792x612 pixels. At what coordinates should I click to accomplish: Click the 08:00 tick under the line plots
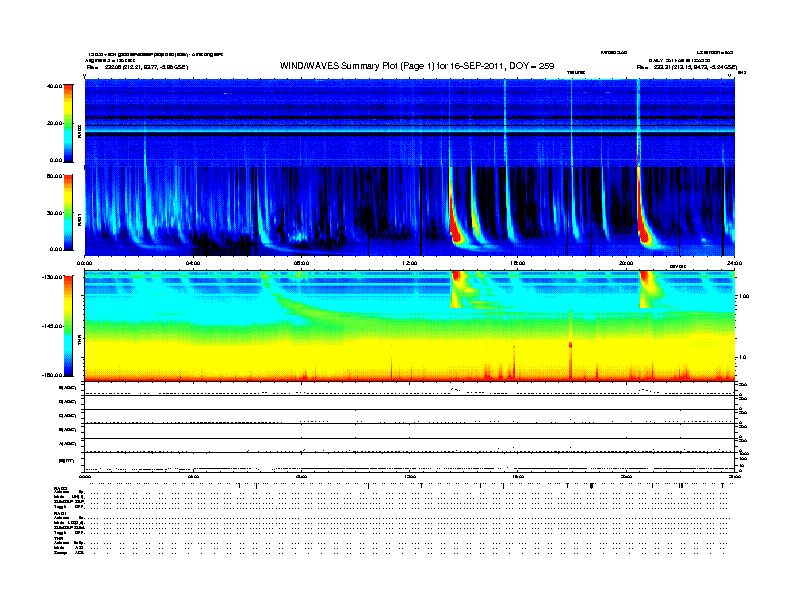pos(301,476)
